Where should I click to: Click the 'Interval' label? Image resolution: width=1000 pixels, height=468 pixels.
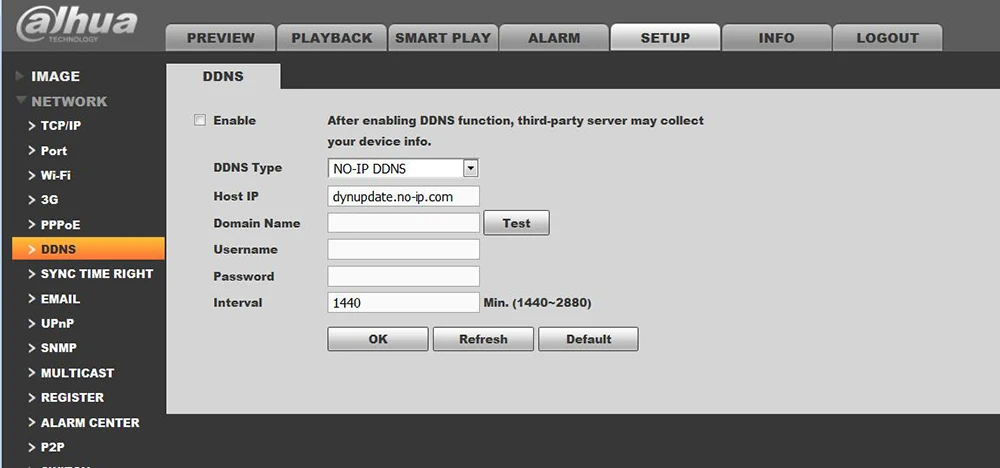[238, 303]
